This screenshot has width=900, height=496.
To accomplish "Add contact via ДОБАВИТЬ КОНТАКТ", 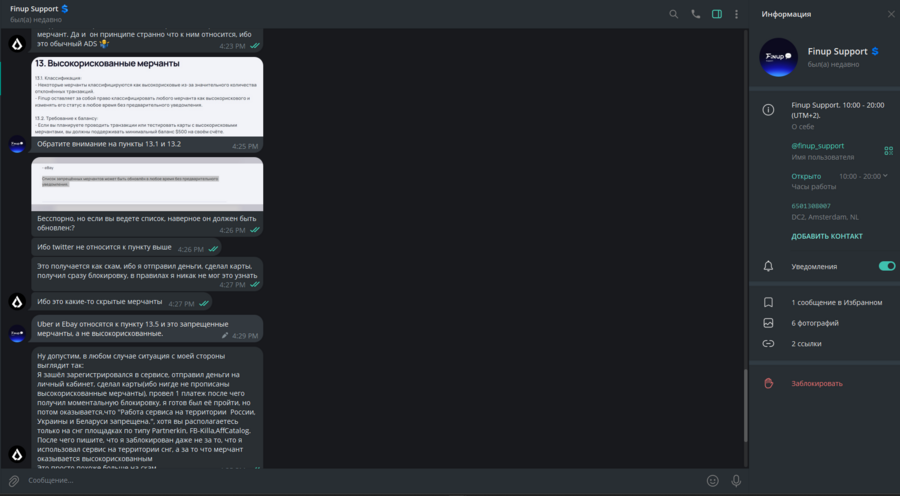I will click(827, 236).
